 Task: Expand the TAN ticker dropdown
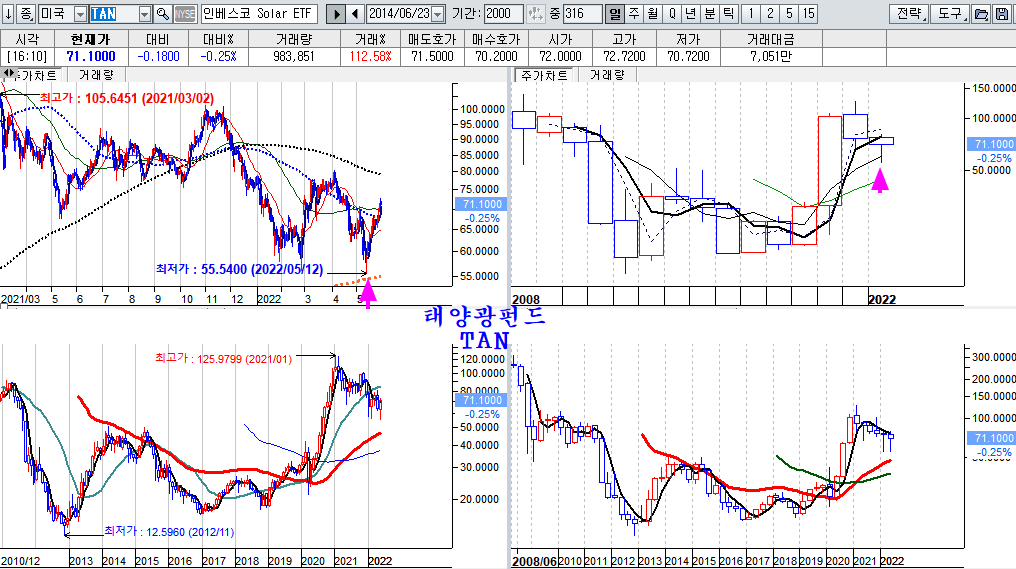[145, 14]
